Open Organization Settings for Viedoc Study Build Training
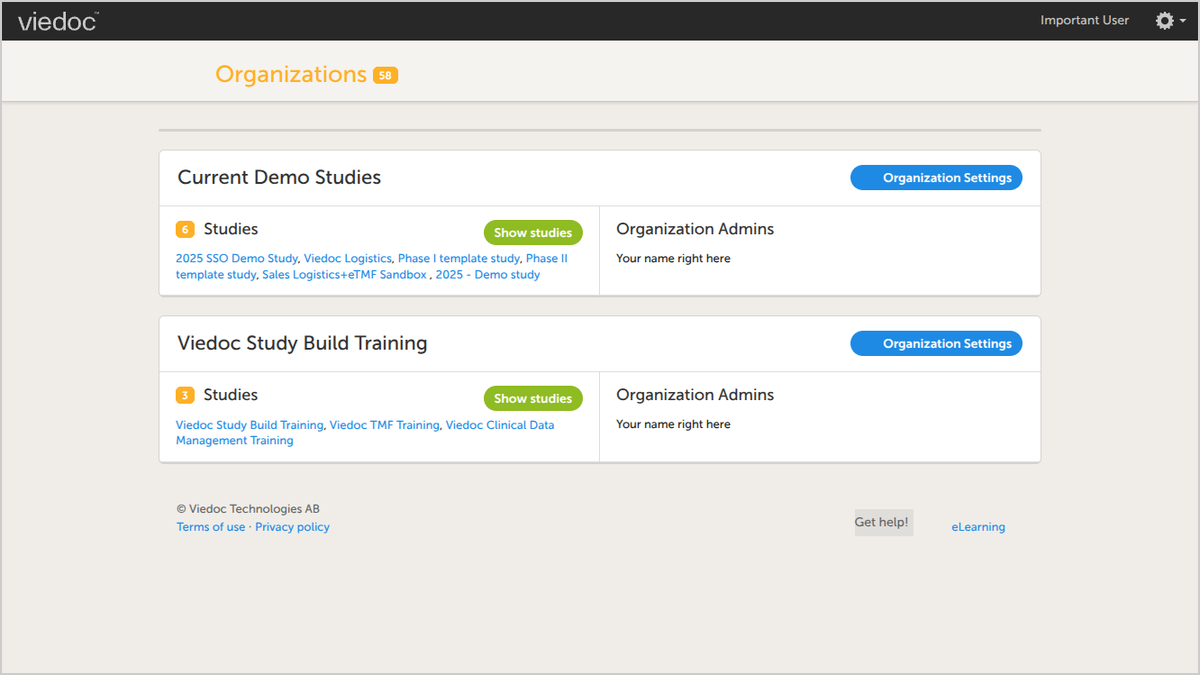 [x=936, y=344]
